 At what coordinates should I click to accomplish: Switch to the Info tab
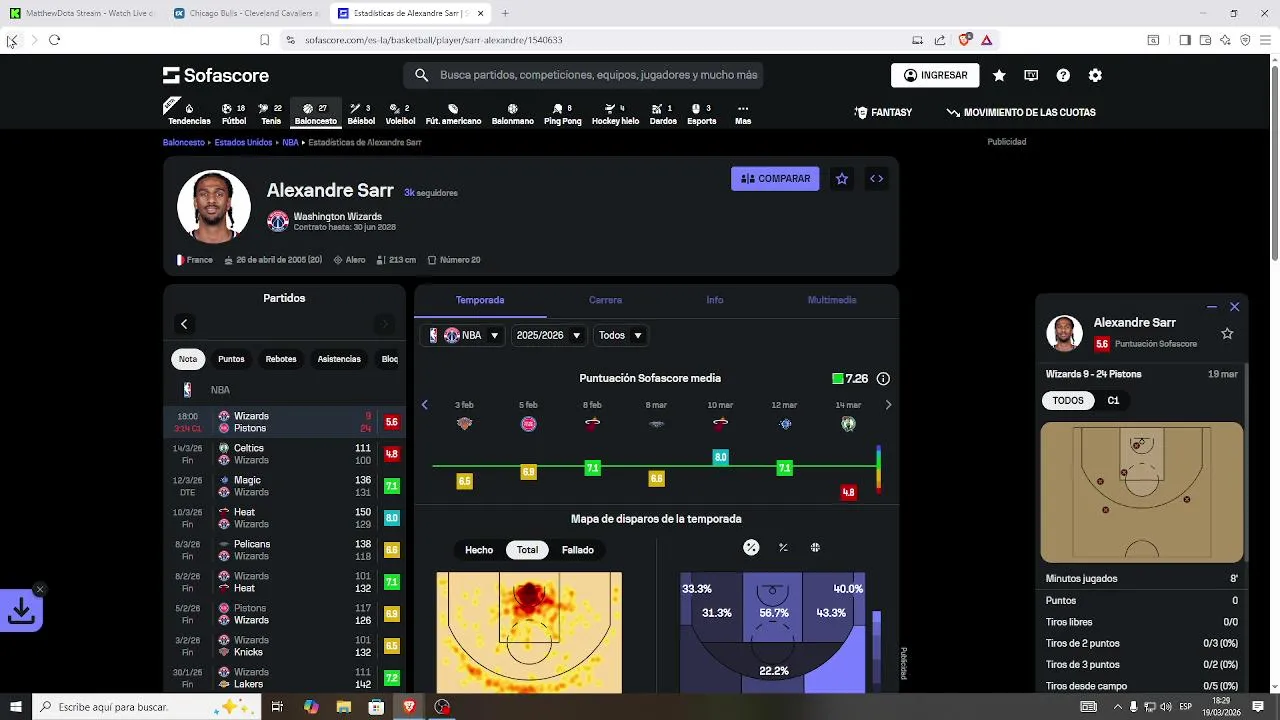pos(715,300)
